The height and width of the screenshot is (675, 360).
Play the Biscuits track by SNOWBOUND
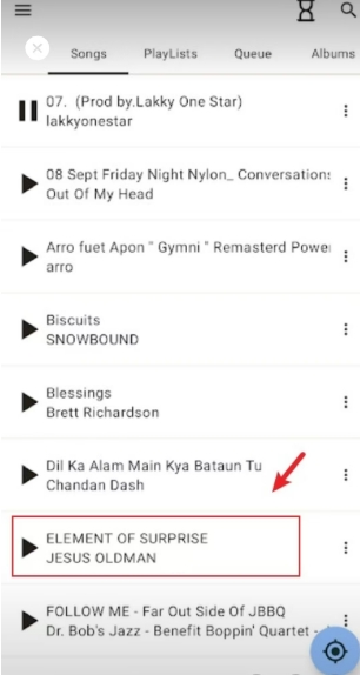point(29,329)
